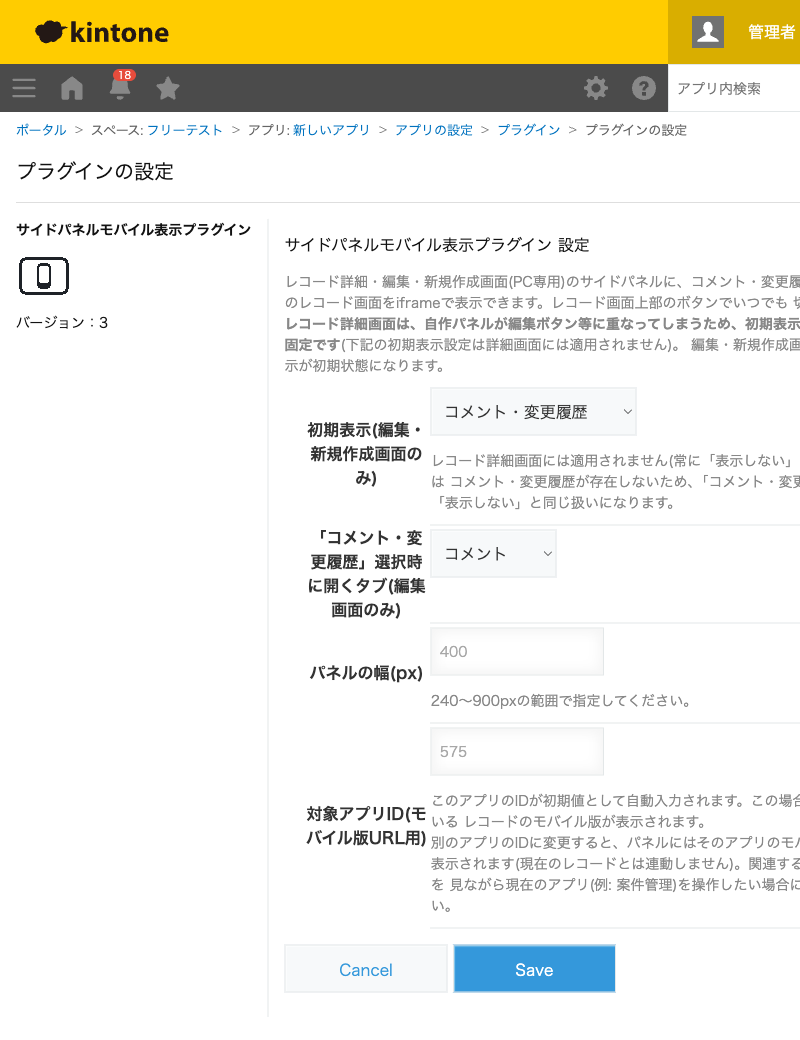This screenshot has height=1040, width=800.
Task: Open the 新しいアプリ breadcrumb link
Action: pos(331,130)
